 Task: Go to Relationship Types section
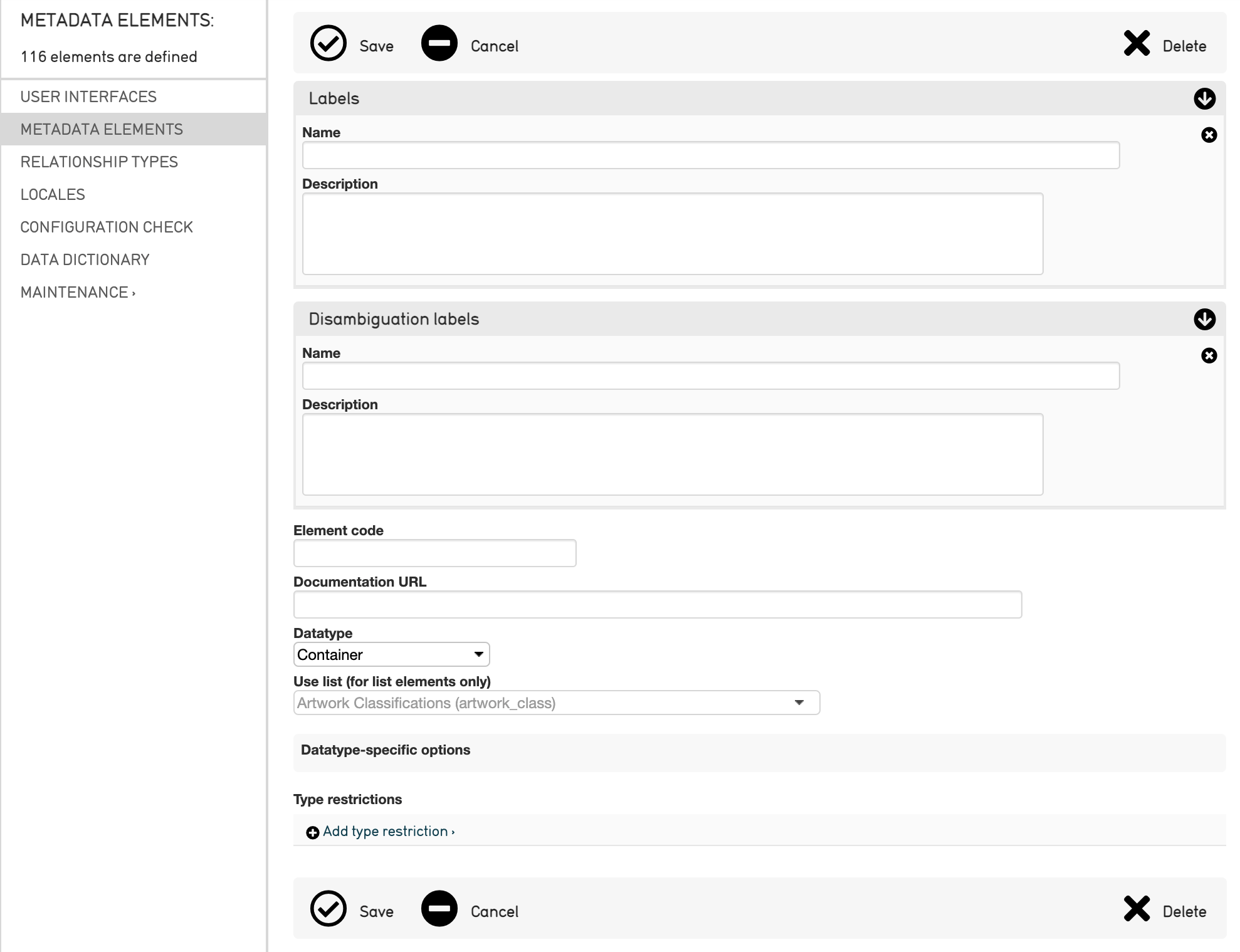(x=99, y=162)
